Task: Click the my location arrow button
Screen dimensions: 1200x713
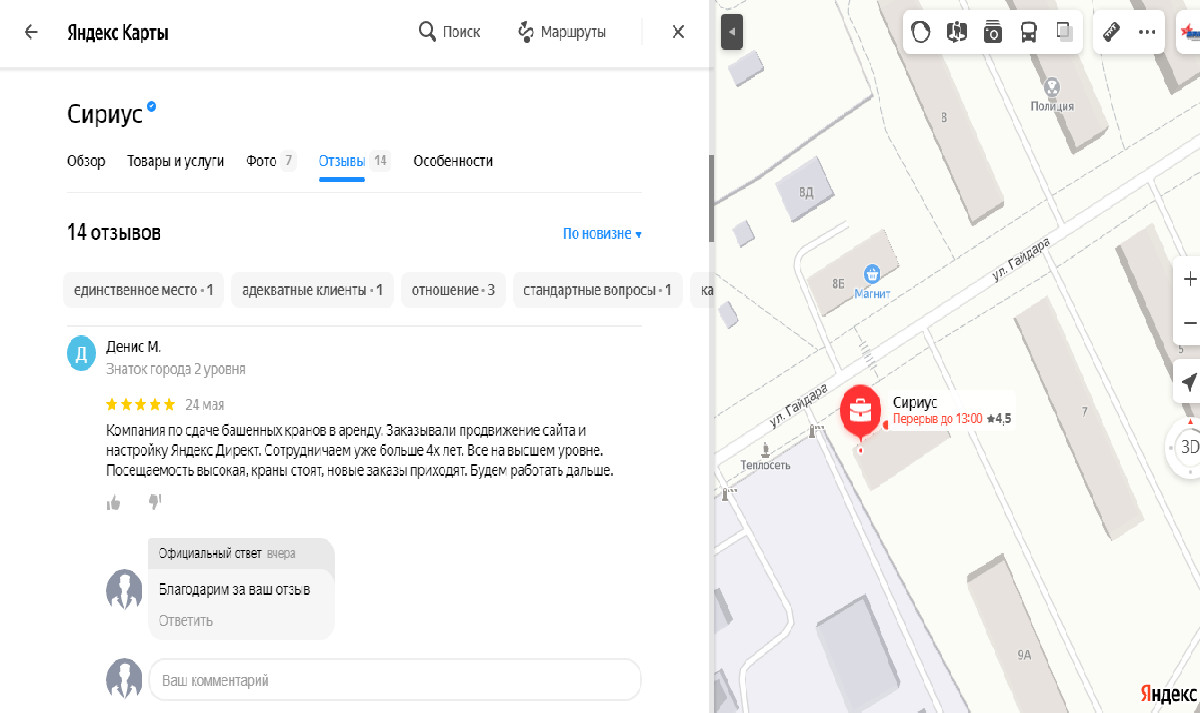Action: click(x=1189, y=382)
